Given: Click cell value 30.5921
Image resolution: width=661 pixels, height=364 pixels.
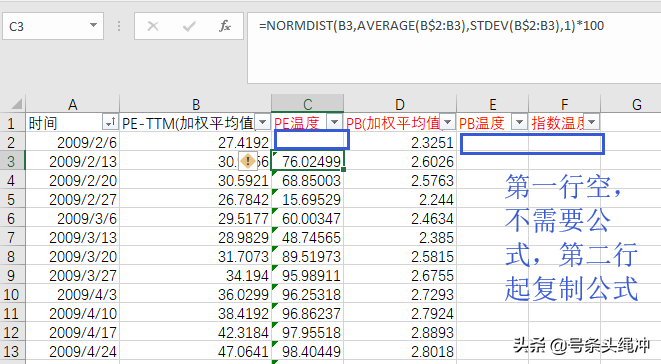Looking at the screenshot, I should coord(196,180).
